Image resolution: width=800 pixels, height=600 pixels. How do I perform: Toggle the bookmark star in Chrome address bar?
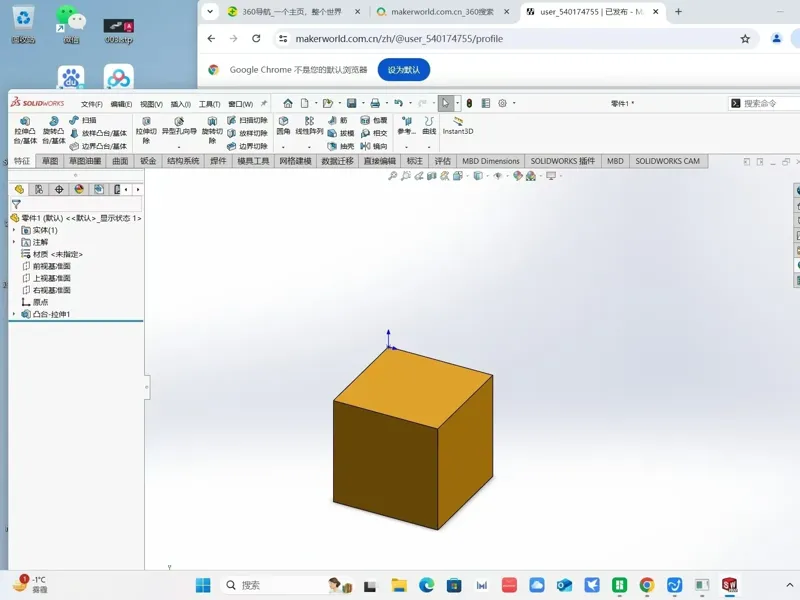[x=745, y=39]
